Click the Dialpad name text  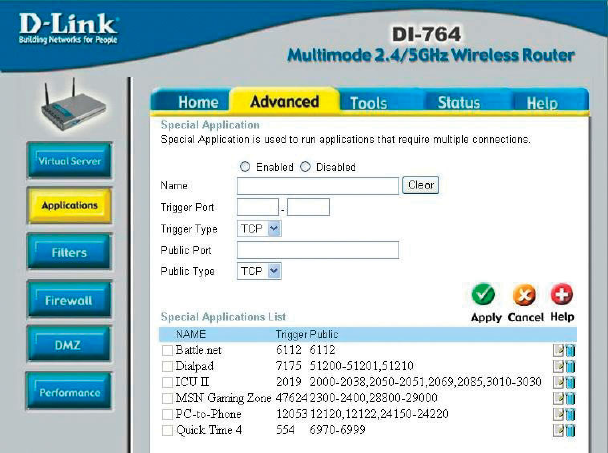click(194, 366)
